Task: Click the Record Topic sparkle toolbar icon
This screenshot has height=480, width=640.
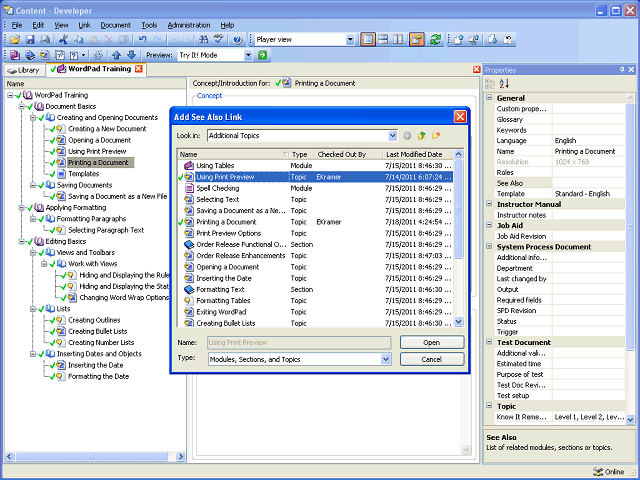Action: [98, 55]
